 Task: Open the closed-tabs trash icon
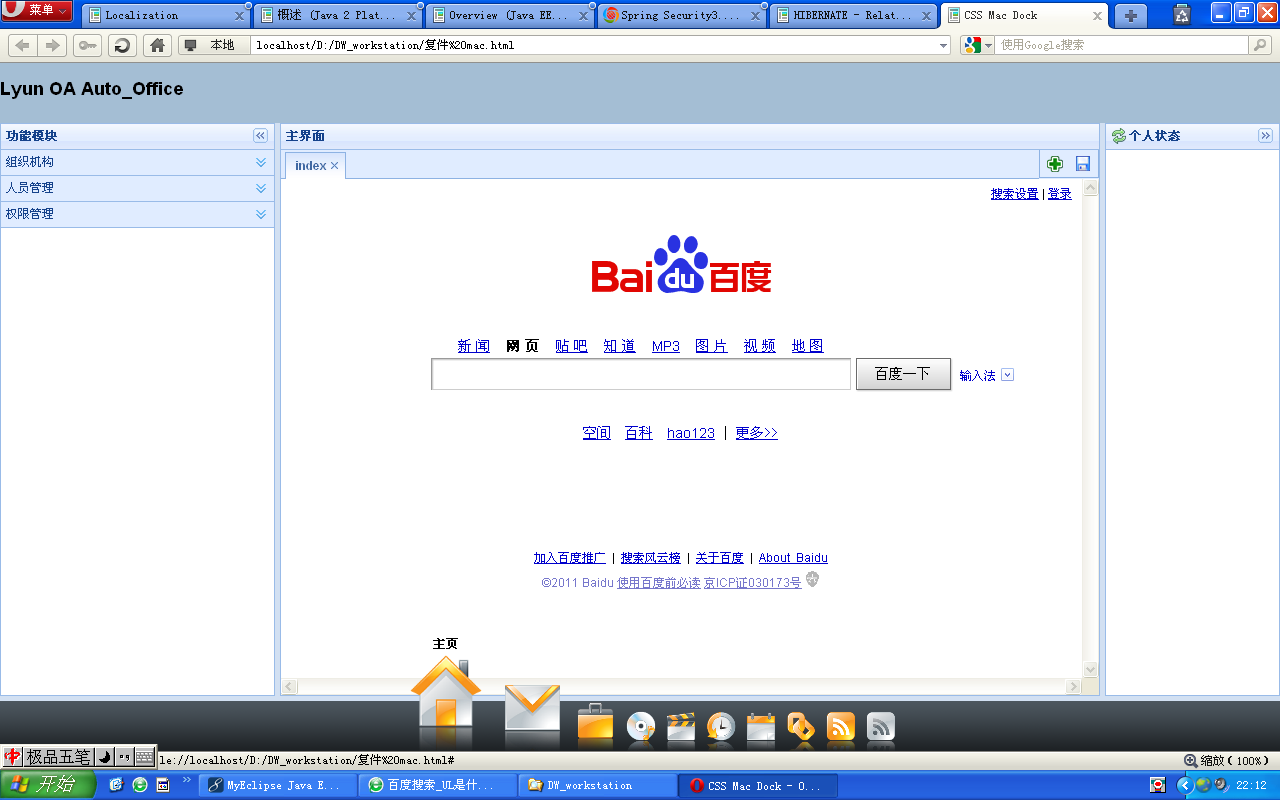pos(1182,14)
